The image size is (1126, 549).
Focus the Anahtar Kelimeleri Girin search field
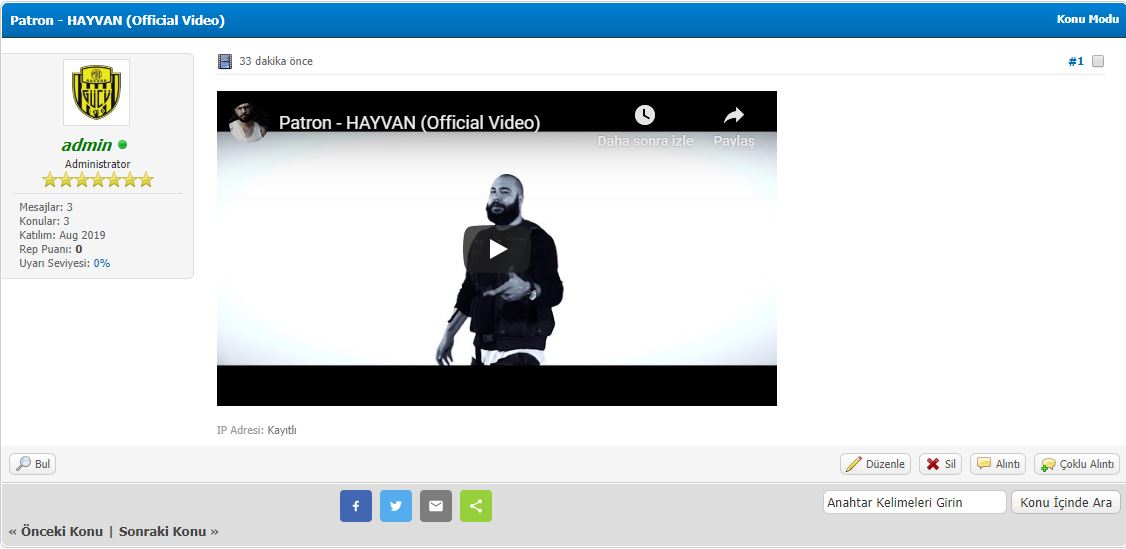point(914,502)
